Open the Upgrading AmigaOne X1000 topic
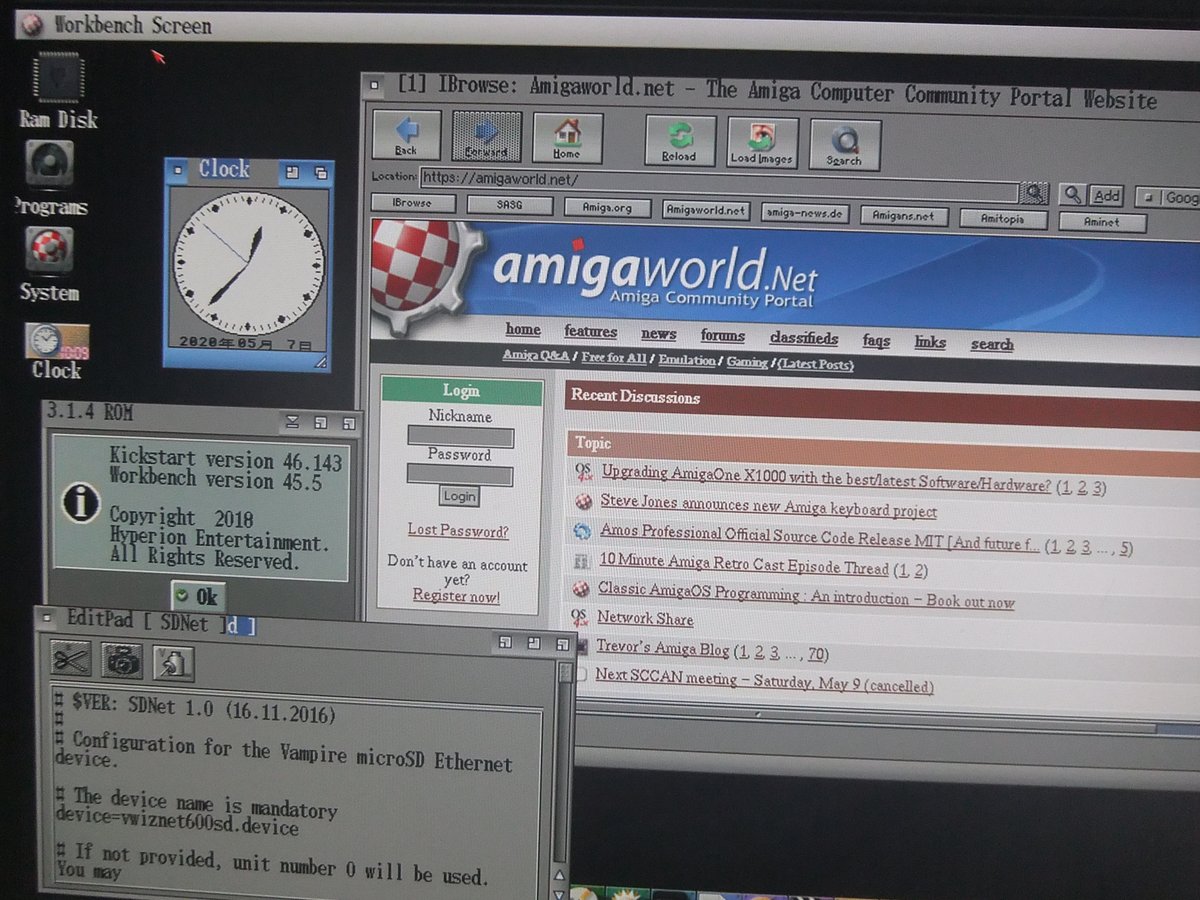Screen dimensions: 1200x900 point(826,479)
